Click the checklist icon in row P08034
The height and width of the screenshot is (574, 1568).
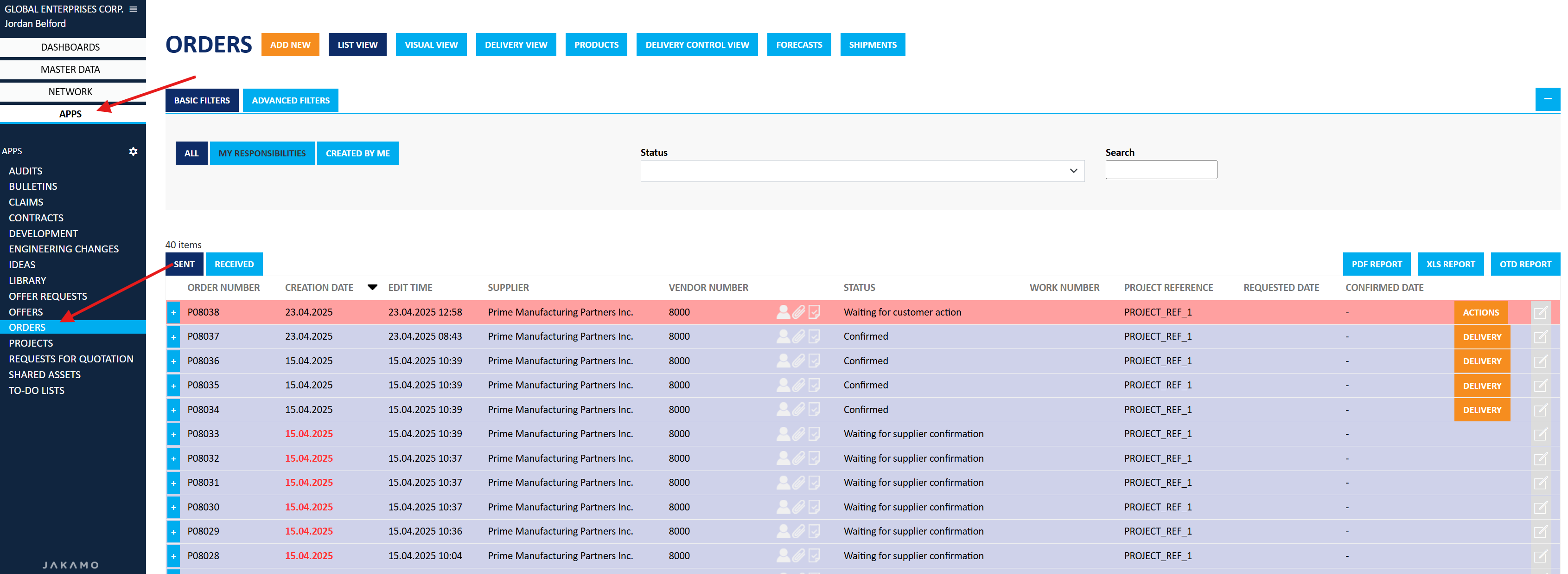pos(814,409)
